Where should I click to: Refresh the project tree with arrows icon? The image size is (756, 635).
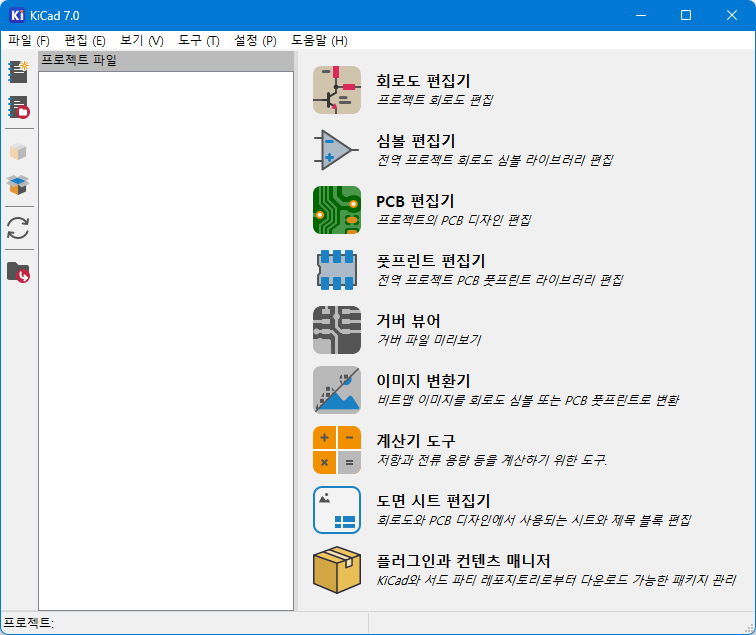(18, 228)
